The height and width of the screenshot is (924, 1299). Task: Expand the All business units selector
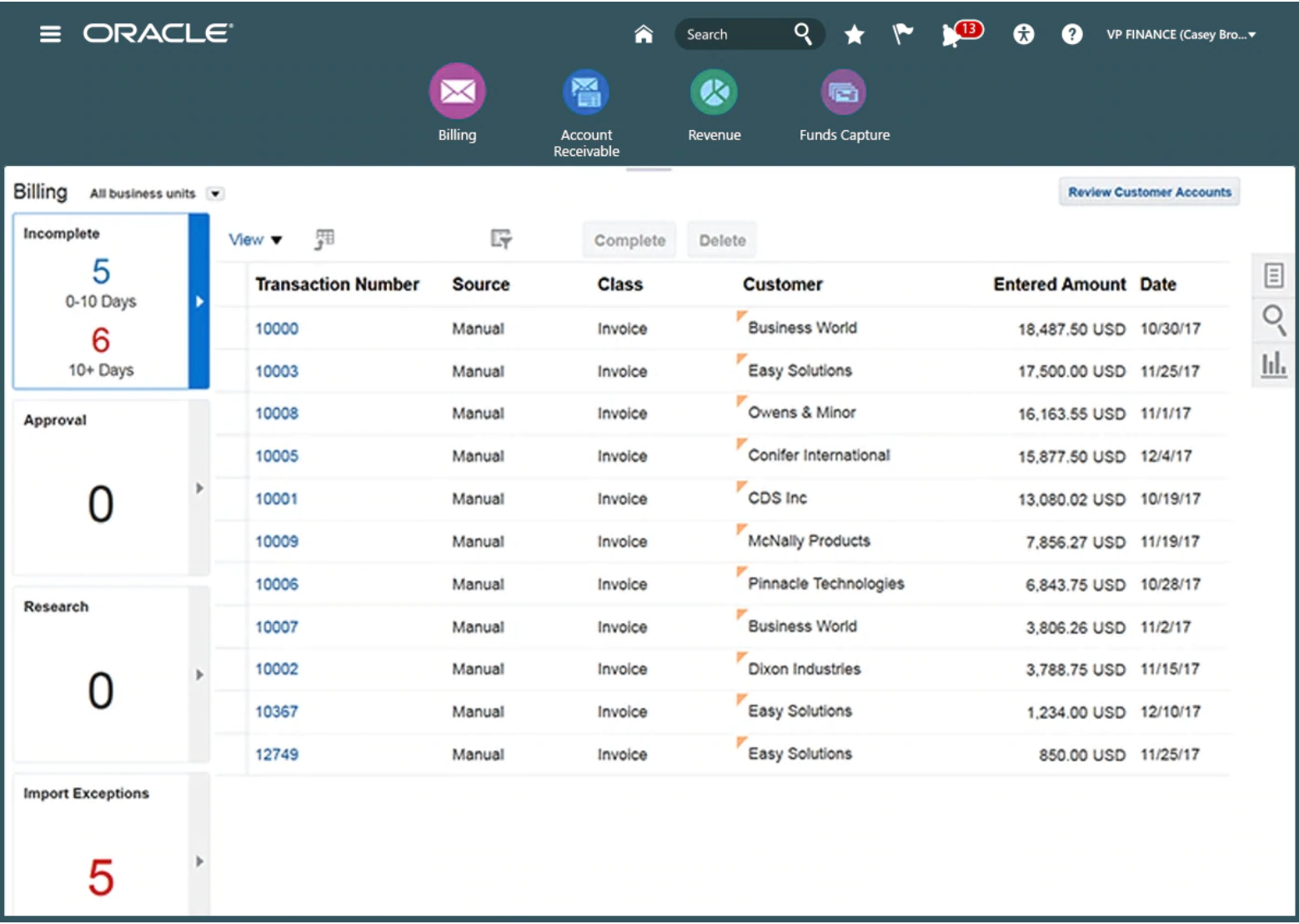(215, 193)
